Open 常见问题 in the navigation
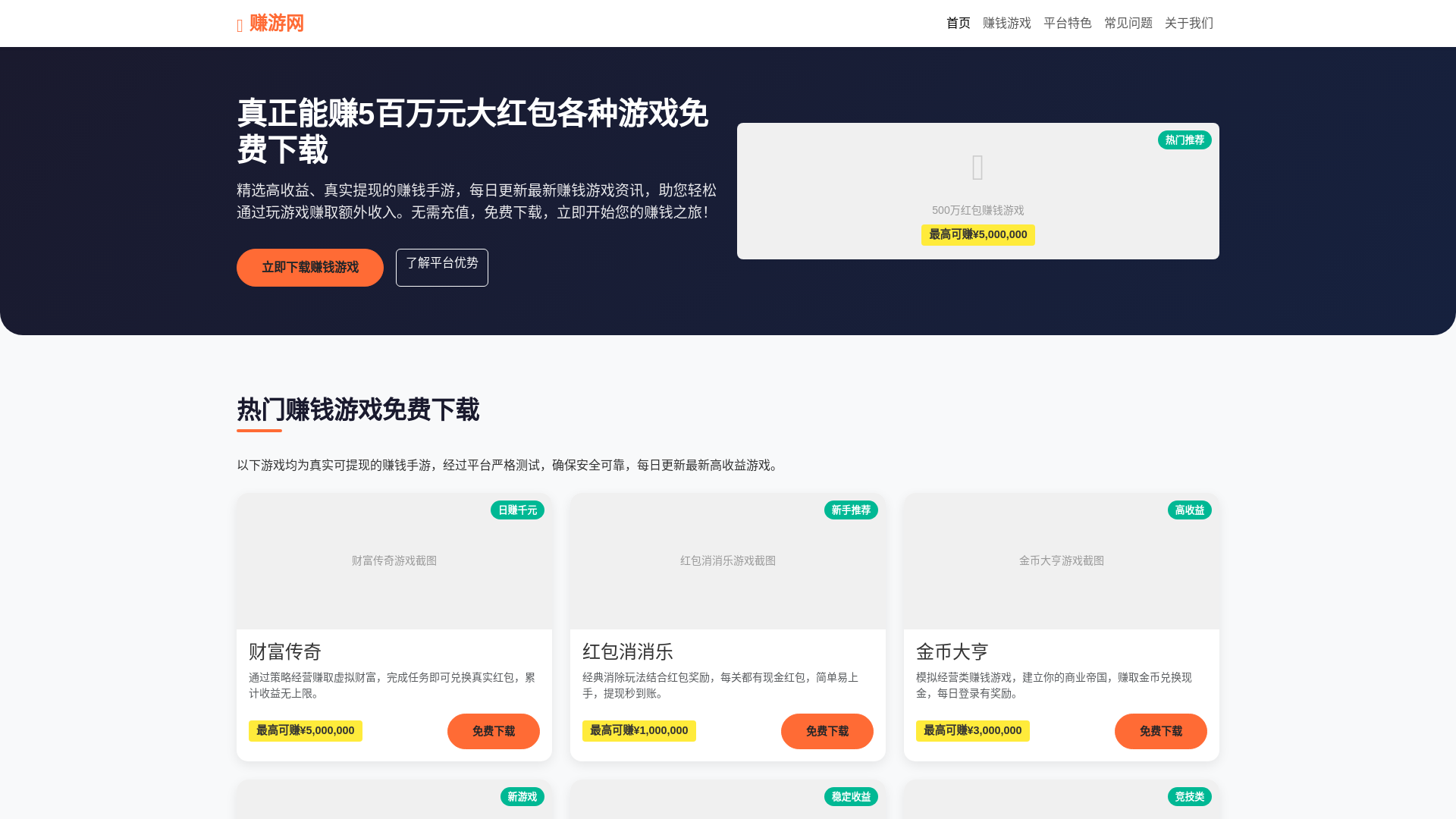Screen dimensions: 1456x819 [x=1128, y=24]
